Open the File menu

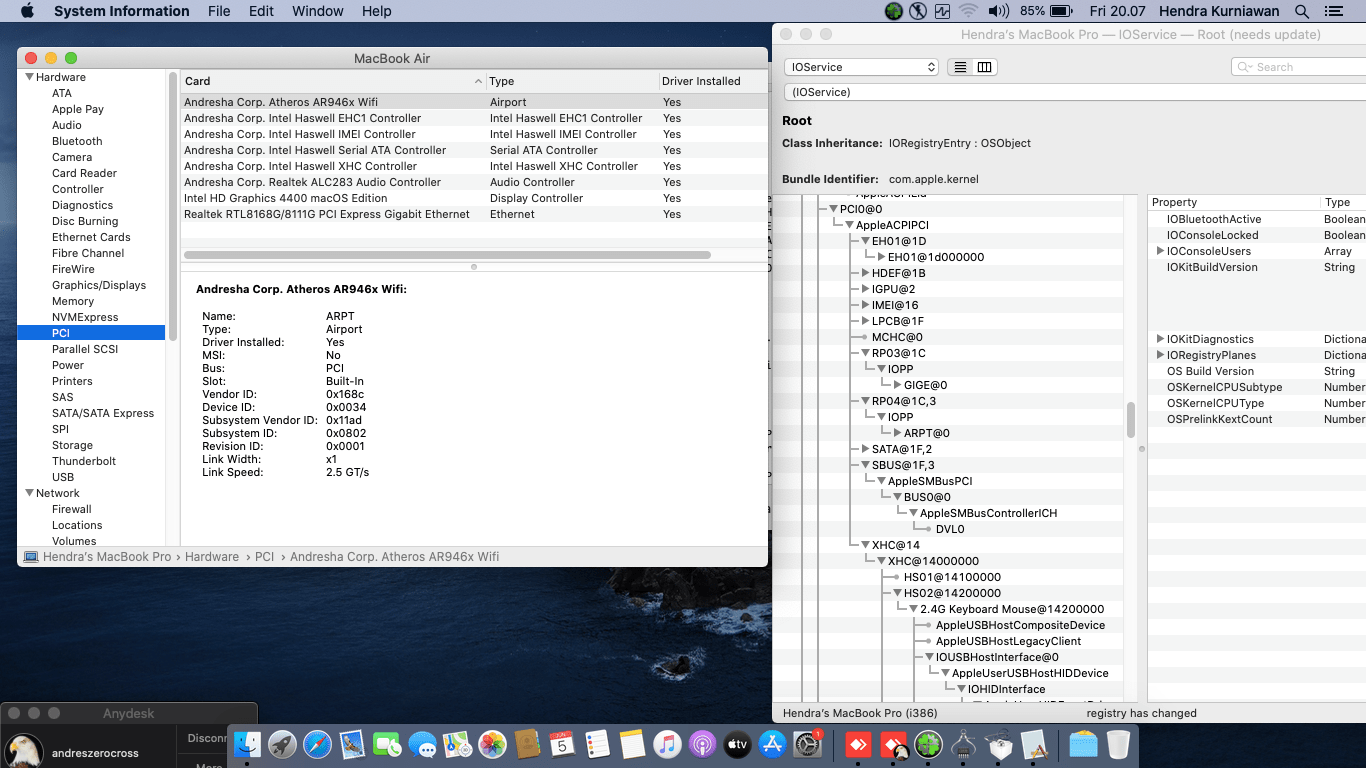point(219,11)
